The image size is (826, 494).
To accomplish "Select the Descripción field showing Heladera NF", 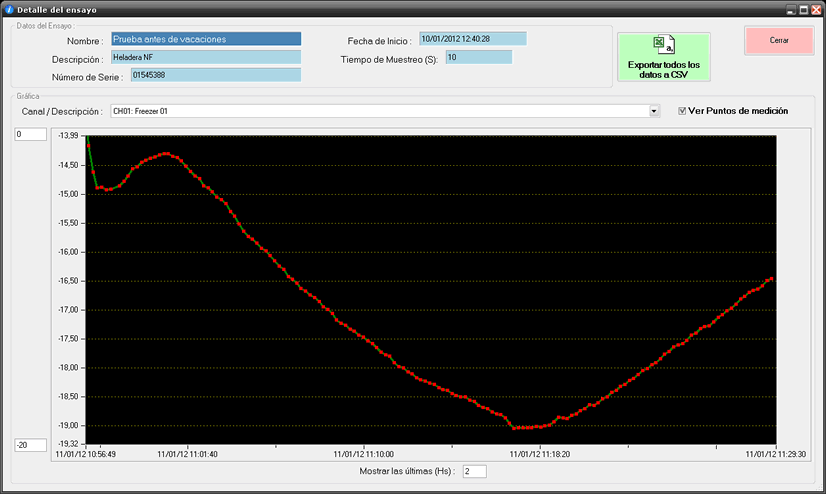I will coord(205,57).
